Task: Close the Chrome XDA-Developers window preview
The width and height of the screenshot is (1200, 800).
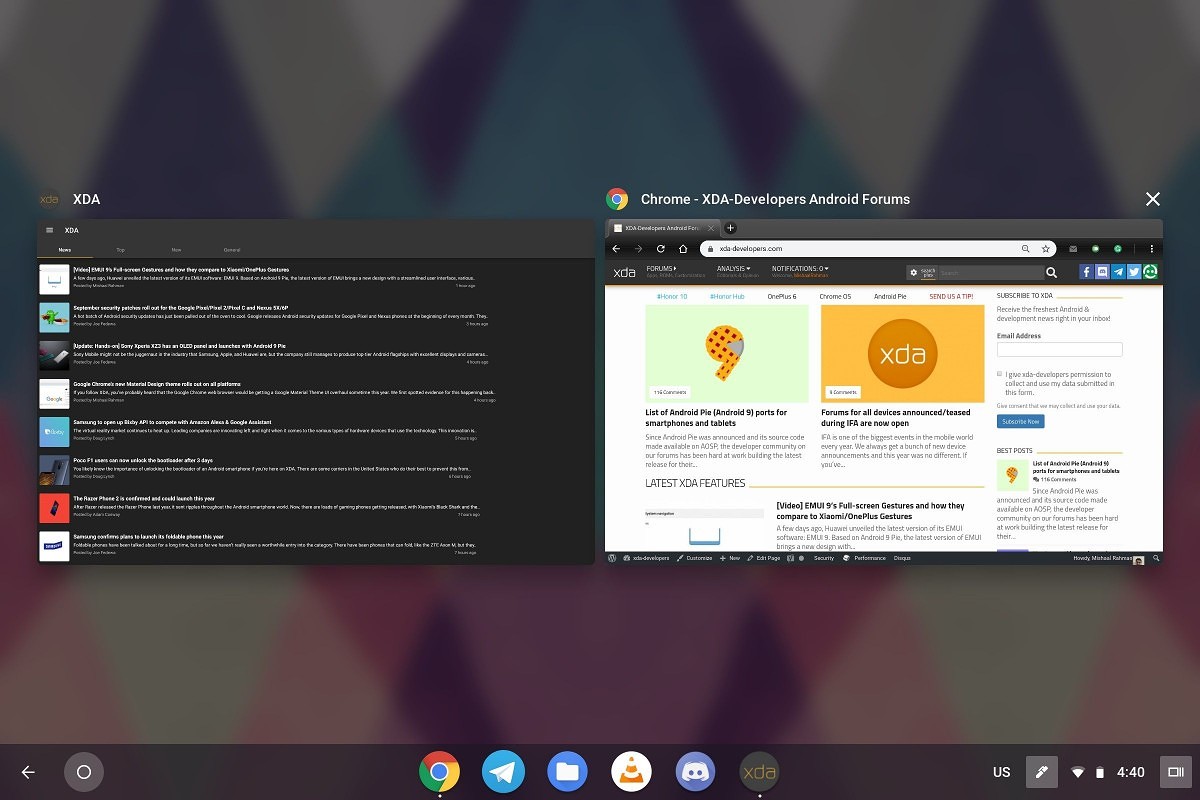Action: pos(1152,199)
